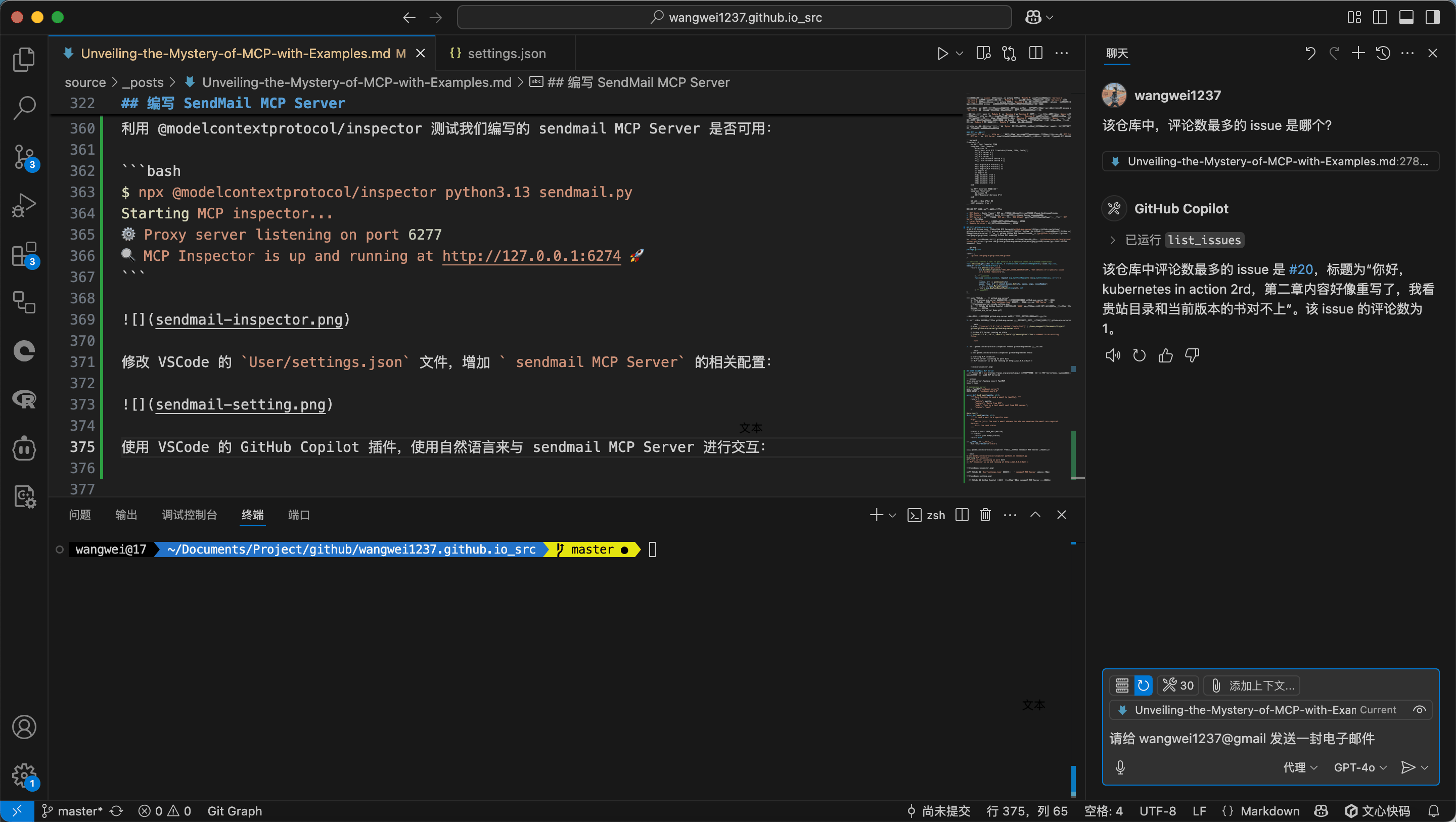Retry the Copilot response
This screenshot has height=822, width=1456.
click(x=1140, y=355)
